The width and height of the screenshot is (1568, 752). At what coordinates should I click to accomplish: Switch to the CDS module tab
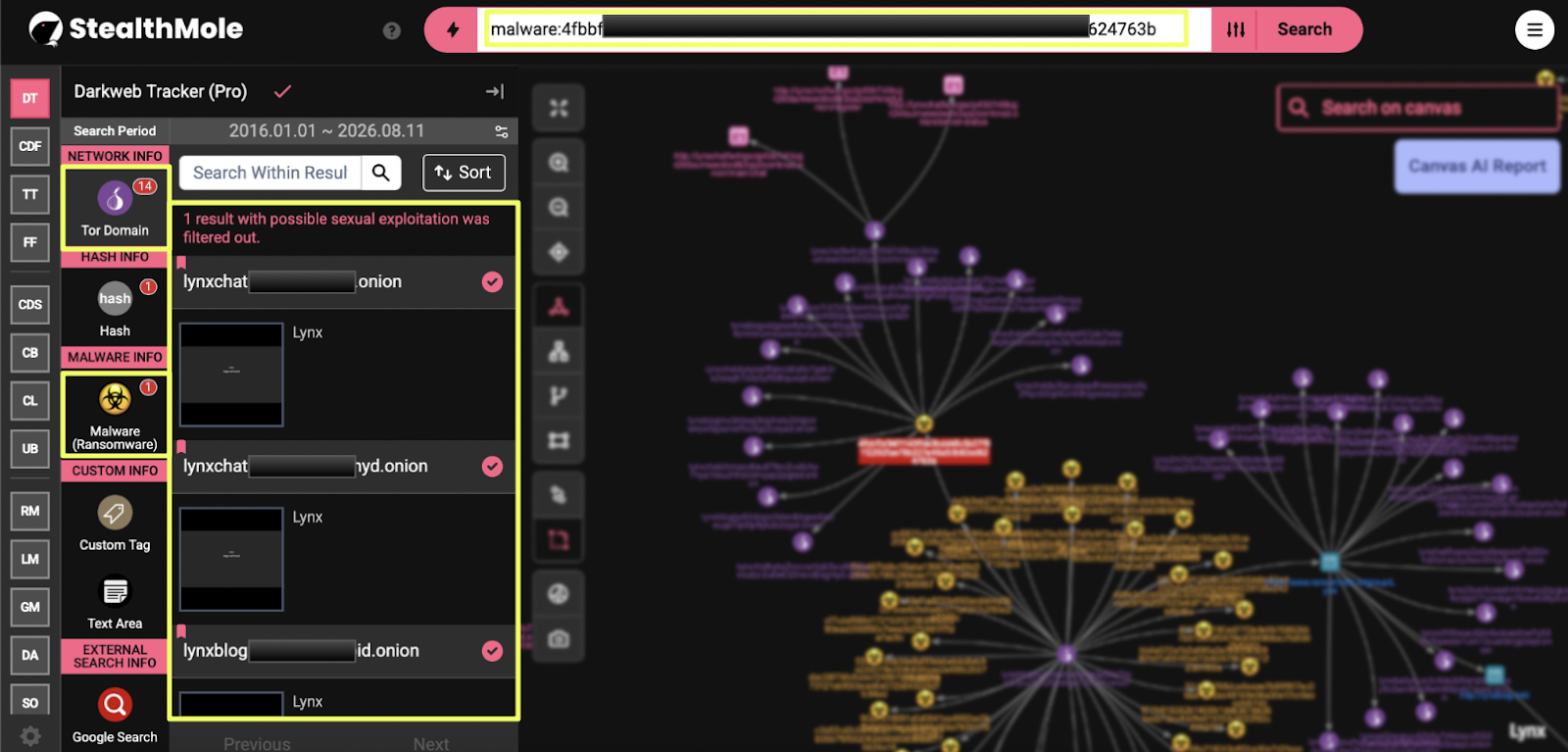30,304
